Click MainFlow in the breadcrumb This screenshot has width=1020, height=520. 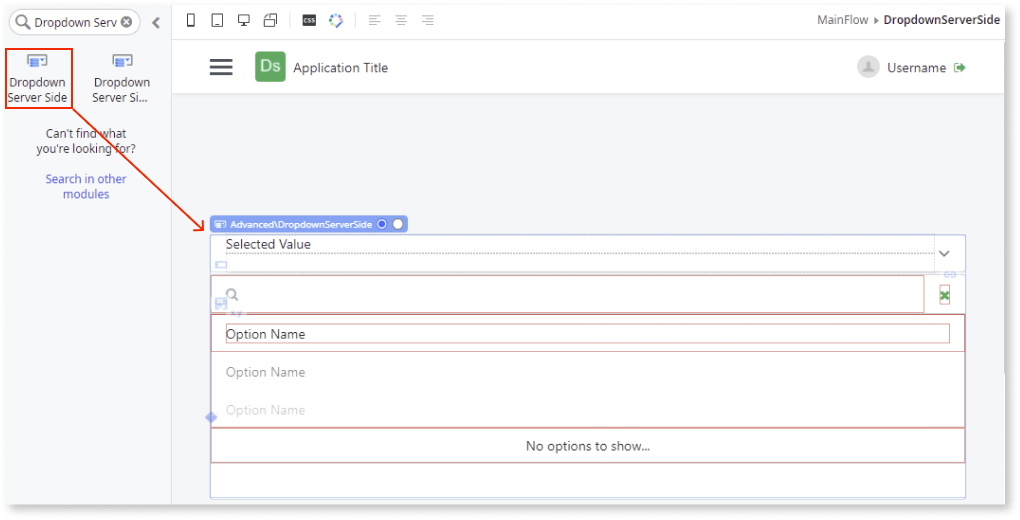(x=844, y=20)
